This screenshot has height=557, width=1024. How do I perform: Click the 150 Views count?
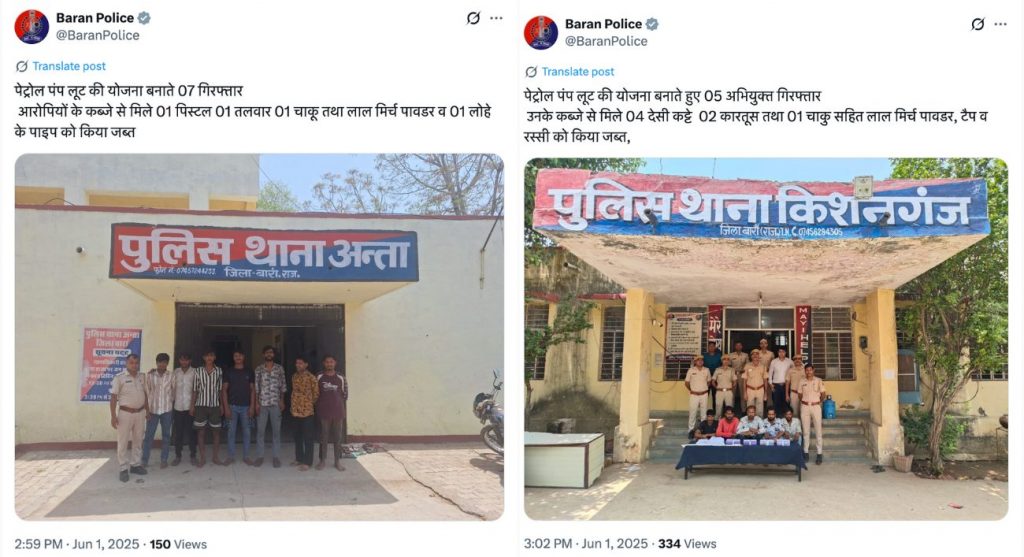coord(178,544)
